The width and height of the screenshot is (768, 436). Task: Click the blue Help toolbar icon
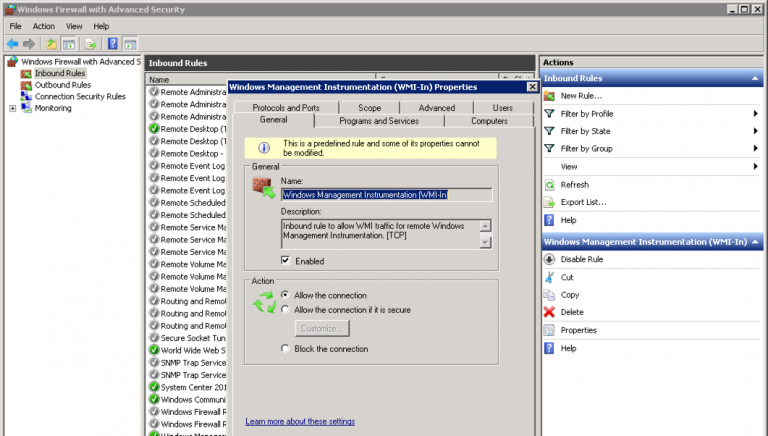[x=113, y=44]
